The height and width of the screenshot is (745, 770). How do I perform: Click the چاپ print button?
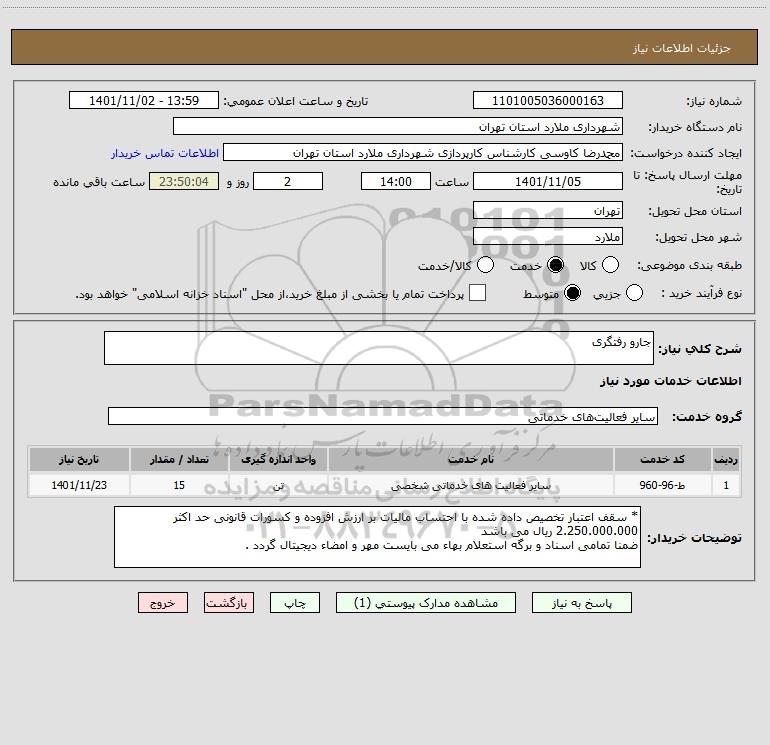pos(295,603)
